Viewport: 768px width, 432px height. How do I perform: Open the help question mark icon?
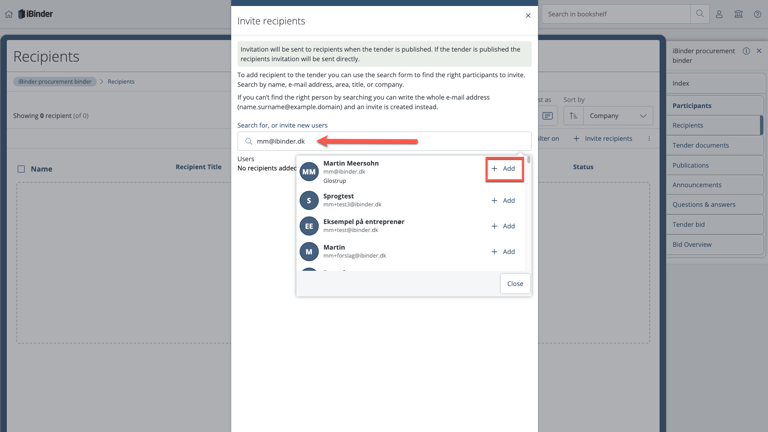pos(757,14)
